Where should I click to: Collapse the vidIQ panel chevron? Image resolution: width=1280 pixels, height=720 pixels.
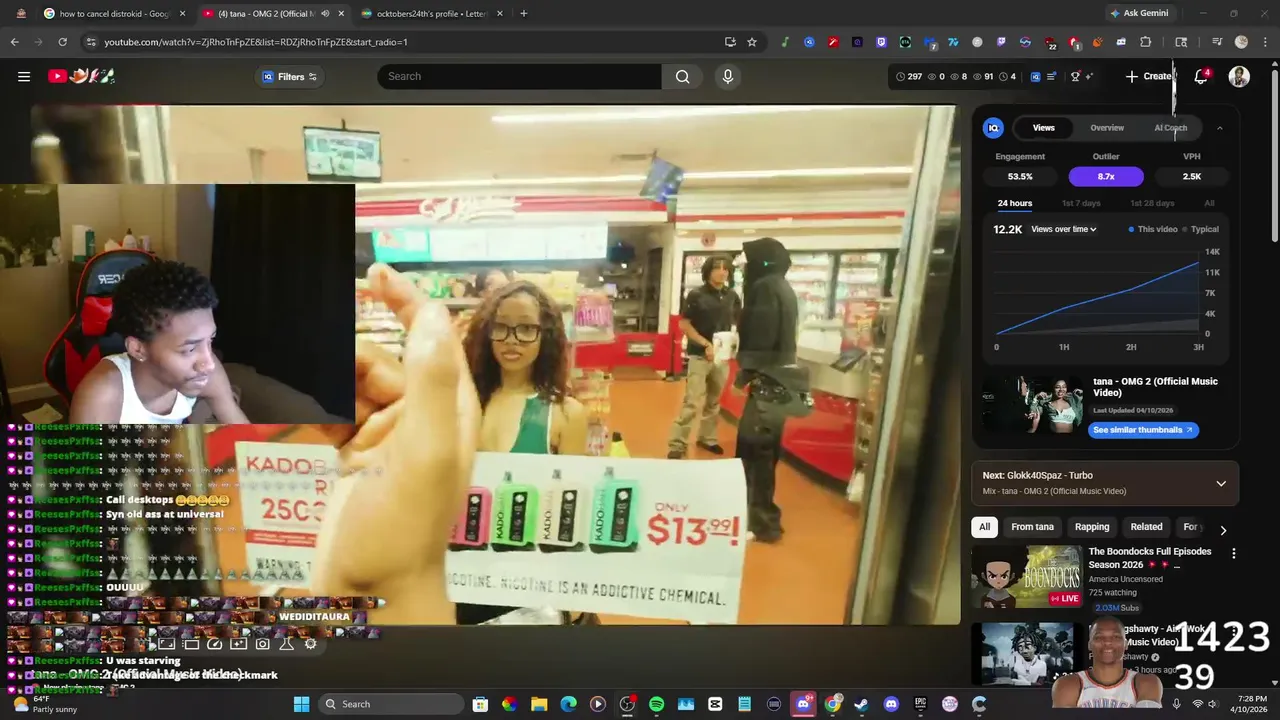point(1219,128)
